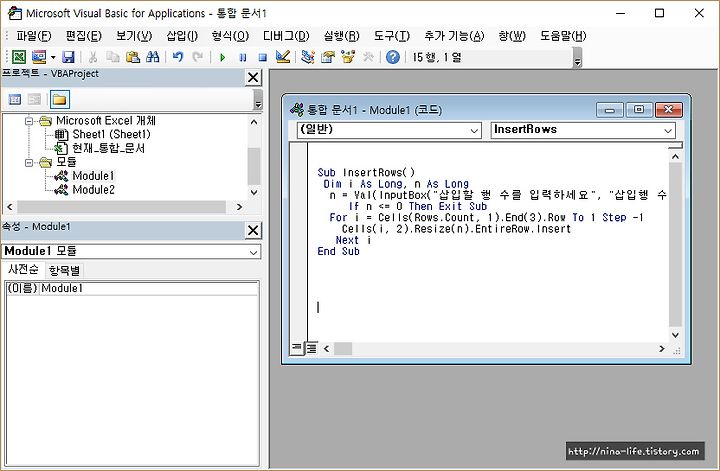Click the Toolbox icon in the toolbar

(368, 57)
